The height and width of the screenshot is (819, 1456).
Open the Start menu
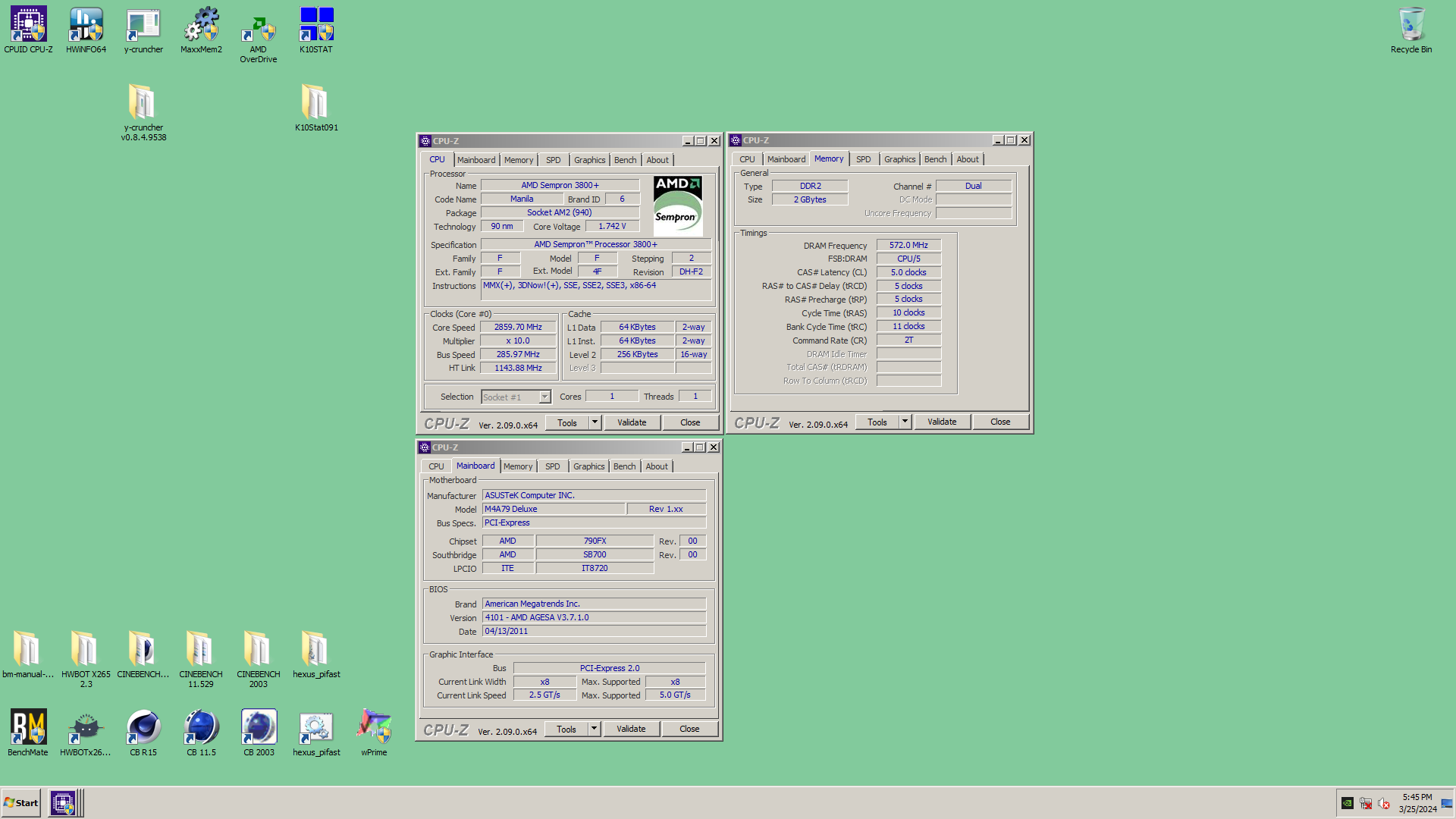tap(20, 803)
